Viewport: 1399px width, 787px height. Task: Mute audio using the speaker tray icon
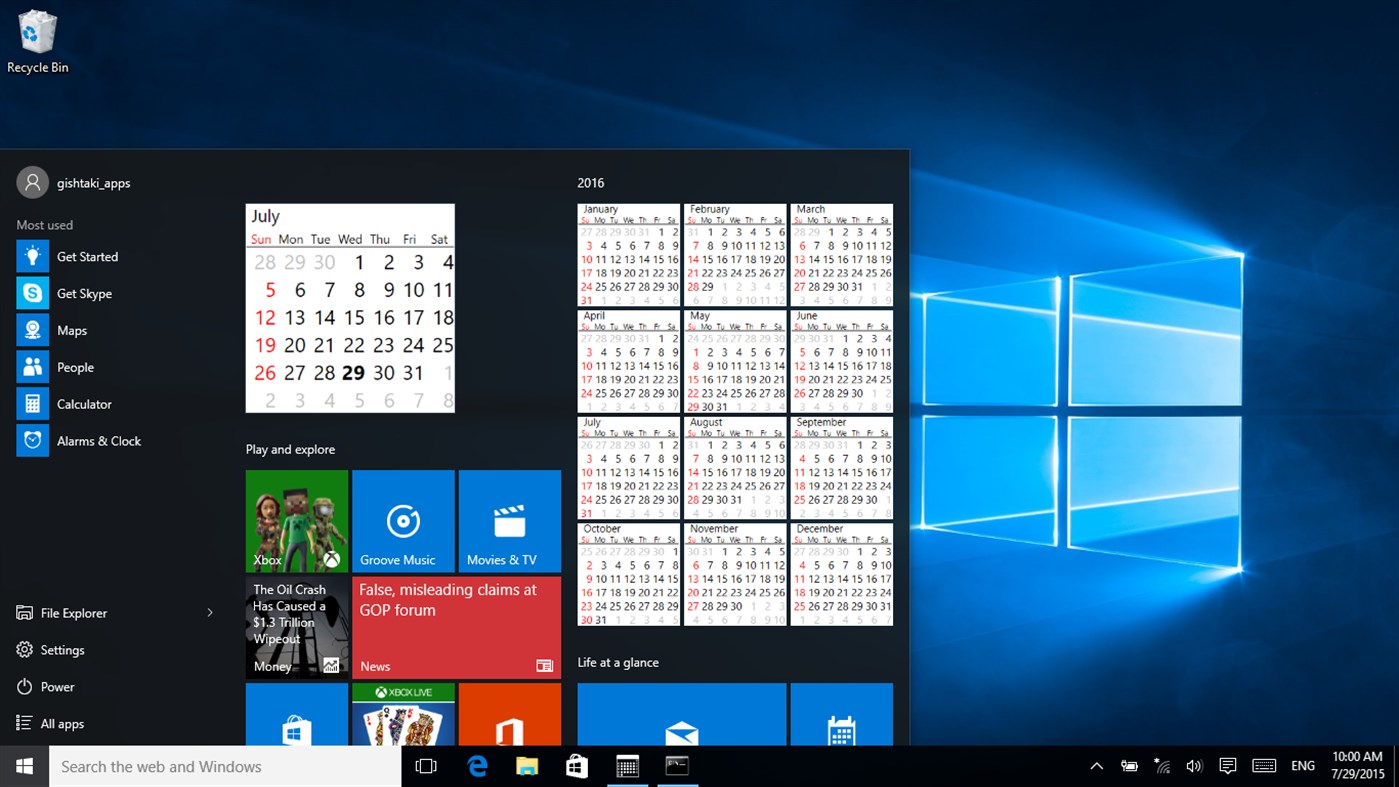coord(1194,765)
